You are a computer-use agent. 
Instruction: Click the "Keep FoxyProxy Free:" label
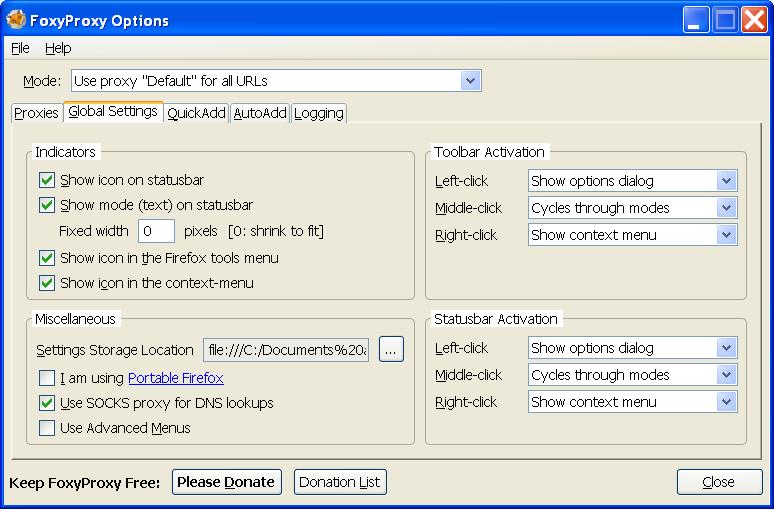tap(84, 483)
